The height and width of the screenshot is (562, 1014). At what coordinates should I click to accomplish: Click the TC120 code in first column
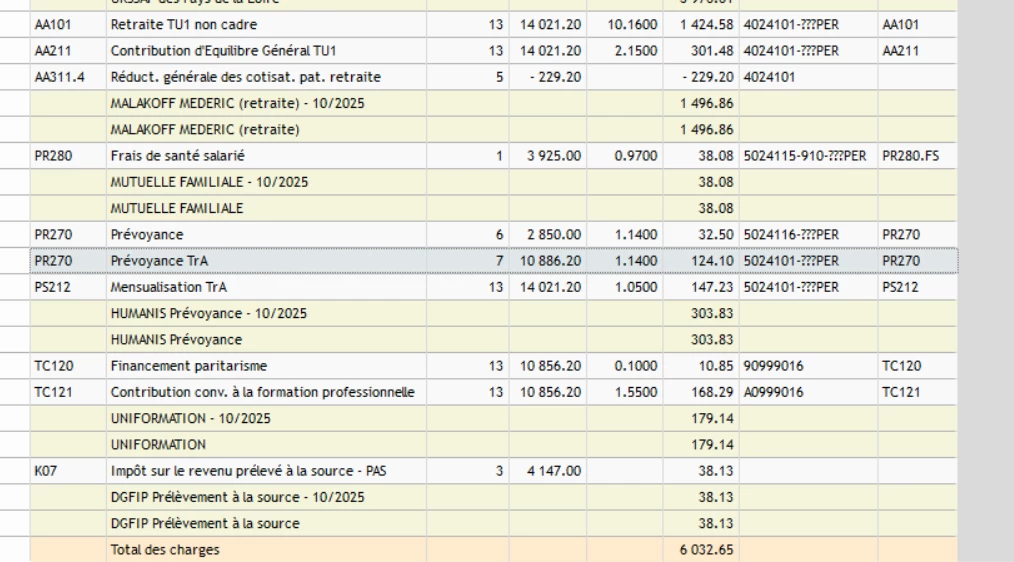[68, 366]
